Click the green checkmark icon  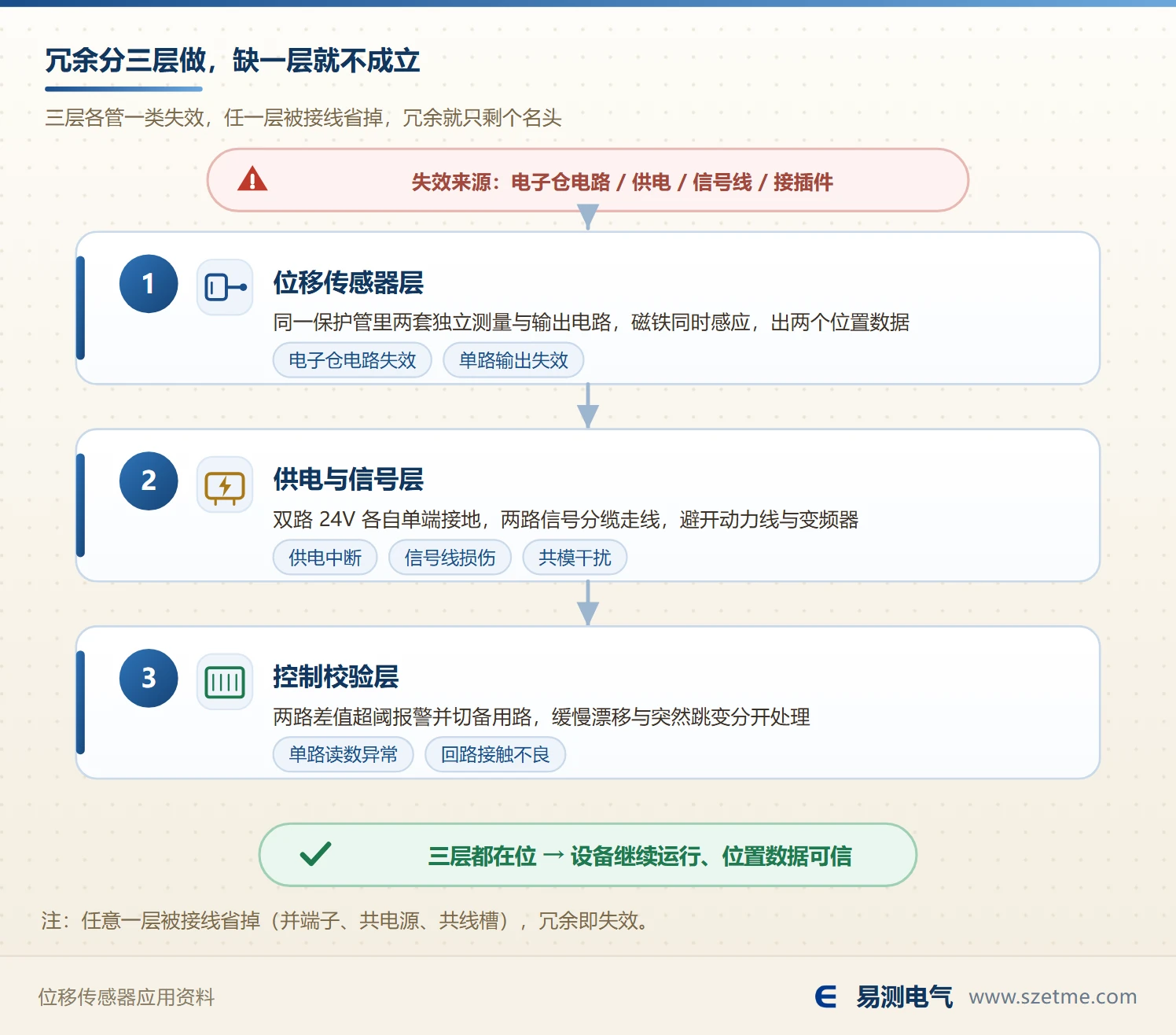315,854
